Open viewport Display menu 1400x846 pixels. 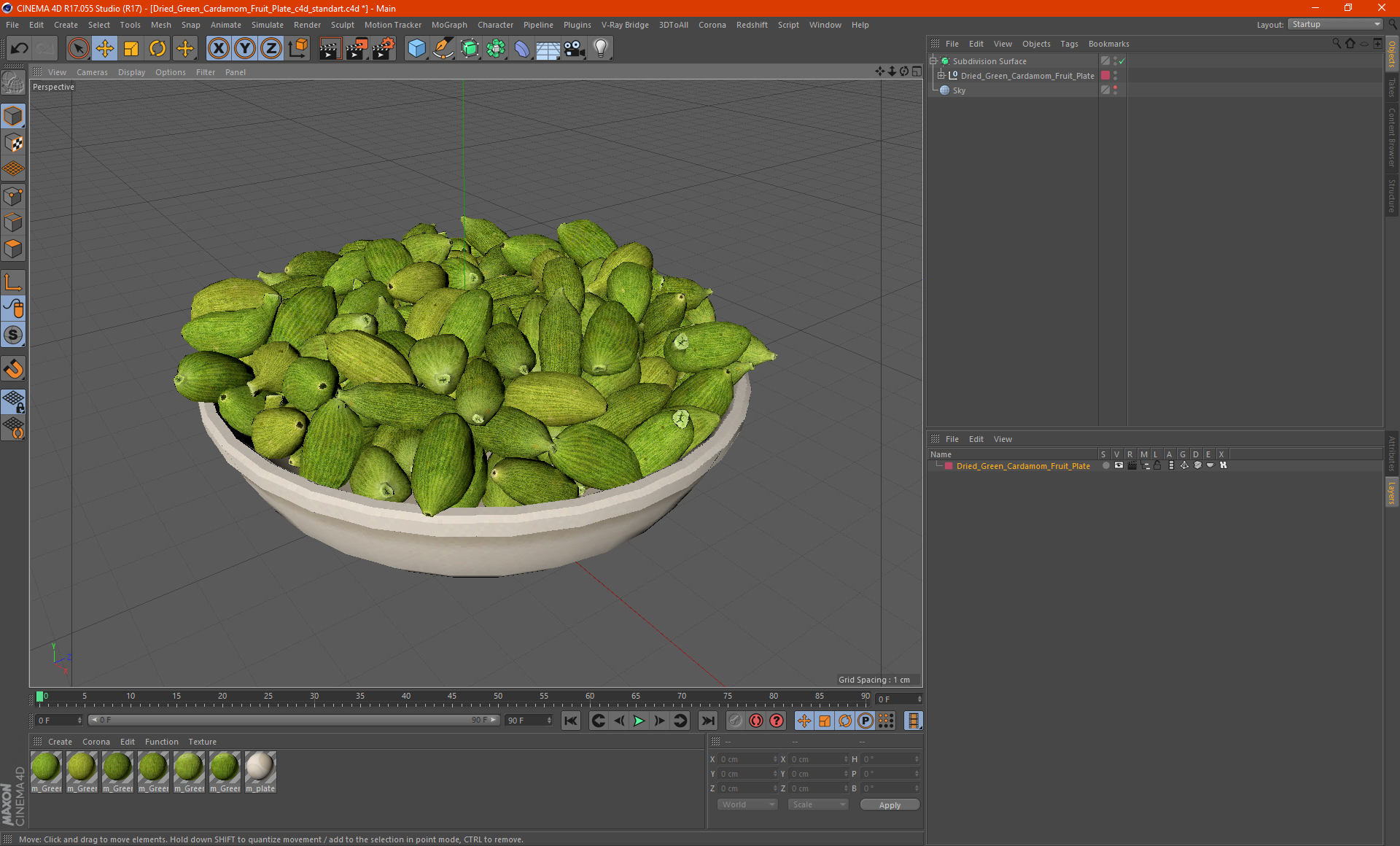[x=131, y=72]
